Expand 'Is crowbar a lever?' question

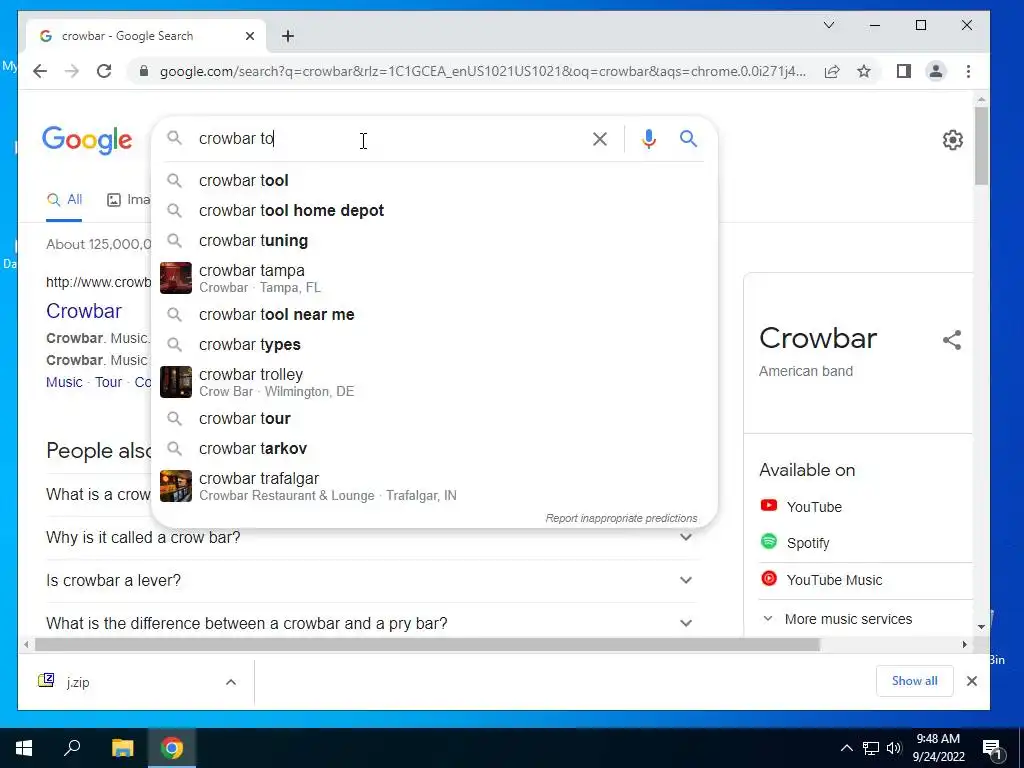pos(371,581)
